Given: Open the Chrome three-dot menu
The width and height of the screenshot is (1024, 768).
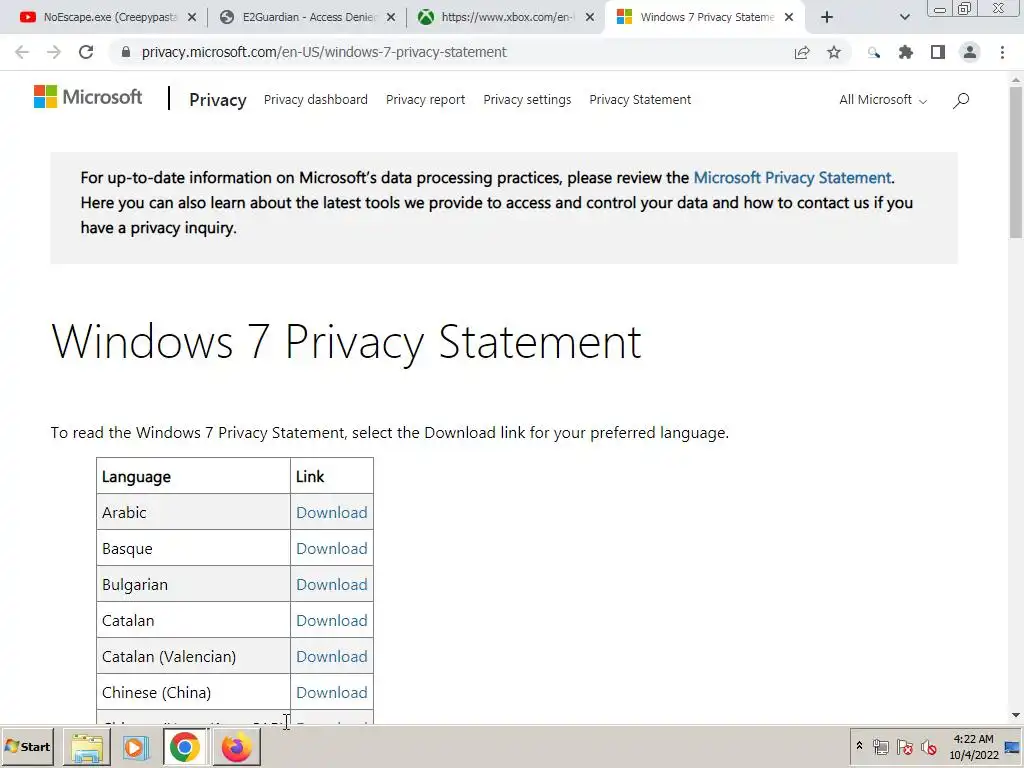Looking at the screenshot, I should pos(1002,52).
